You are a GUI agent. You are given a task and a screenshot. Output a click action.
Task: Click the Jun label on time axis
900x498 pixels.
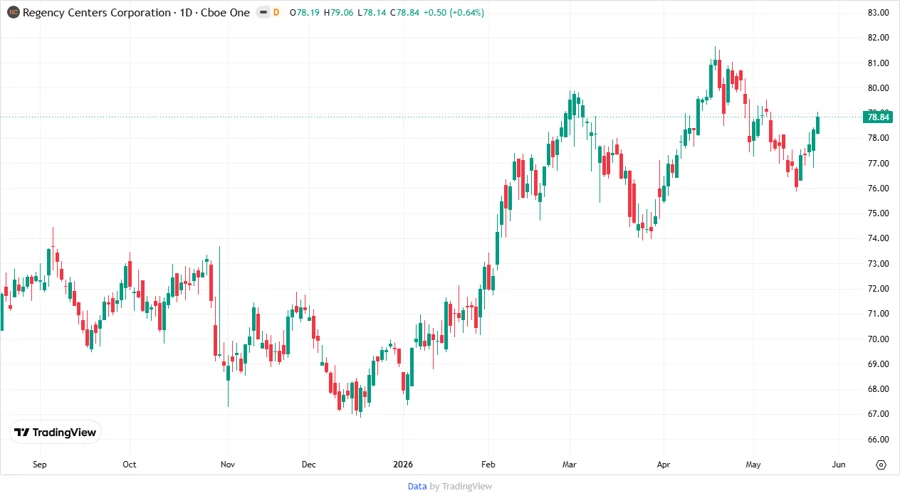(x=839, y=465)
